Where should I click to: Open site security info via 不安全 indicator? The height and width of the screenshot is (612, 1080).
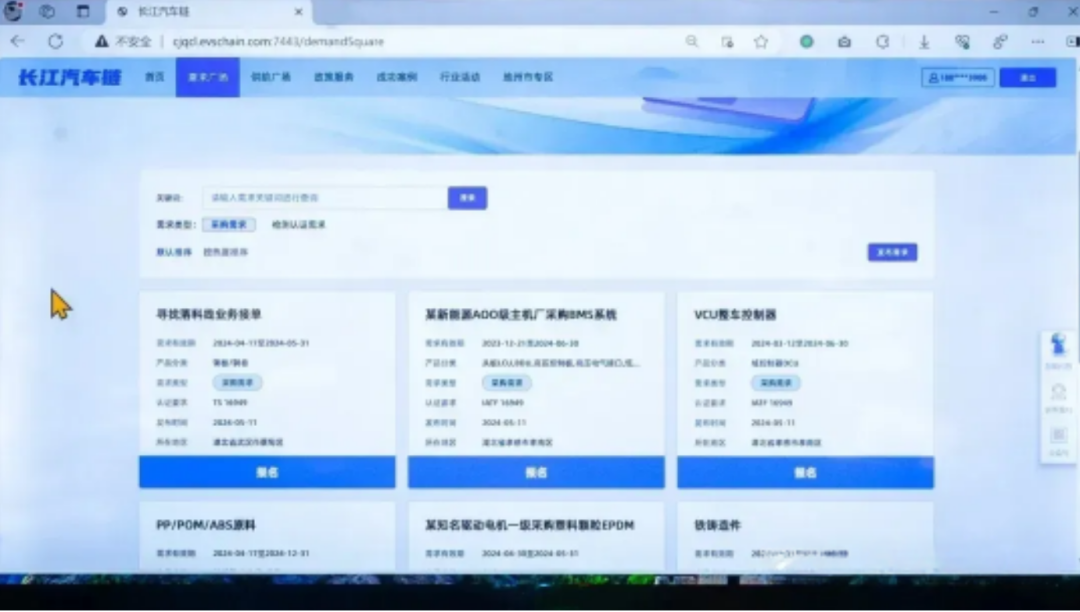(x=123, y=42)
